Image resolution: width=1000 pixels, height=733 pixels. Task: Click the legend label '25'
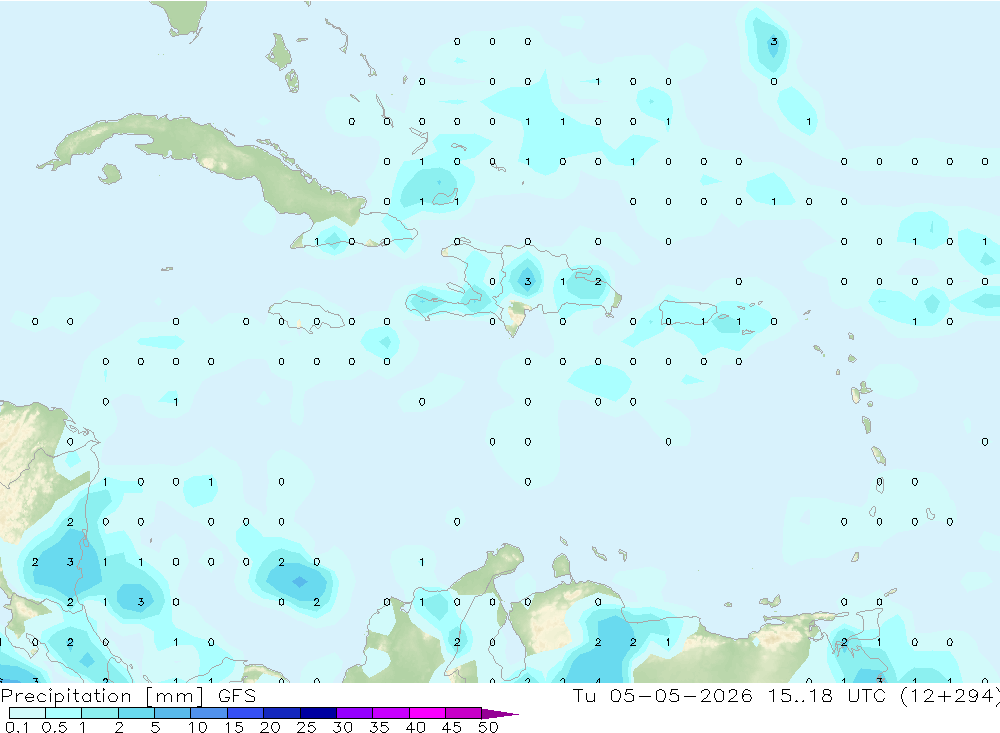306,727
